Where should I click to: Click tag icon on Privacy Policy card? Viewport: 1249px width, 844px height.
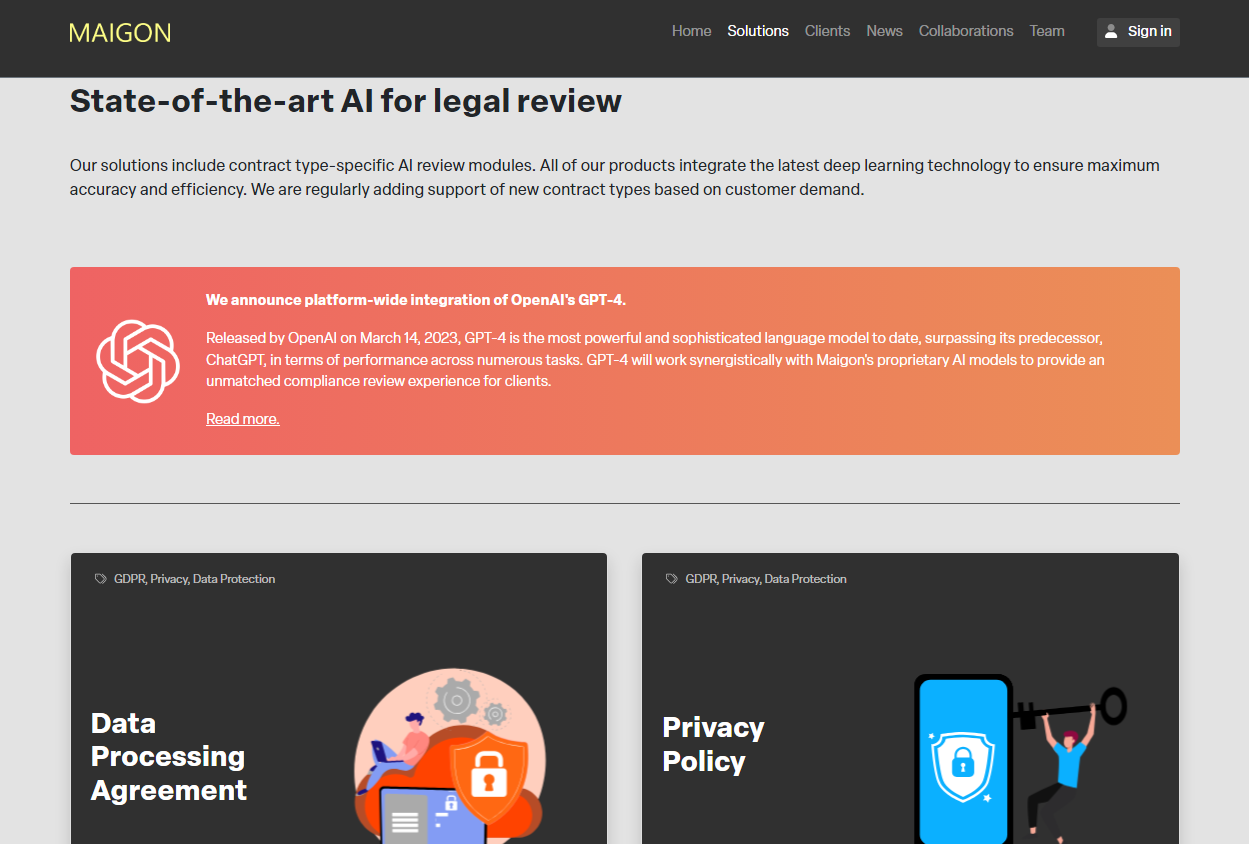(671, 579)
